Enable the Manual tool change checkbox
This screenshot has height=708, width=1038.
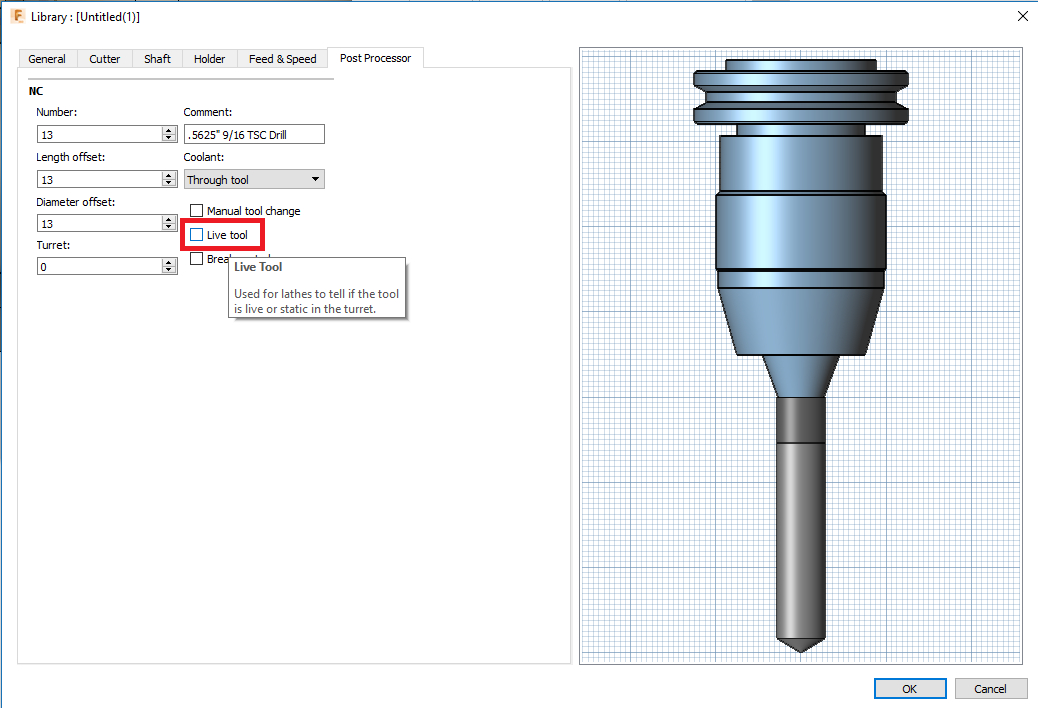click(196, 210)
